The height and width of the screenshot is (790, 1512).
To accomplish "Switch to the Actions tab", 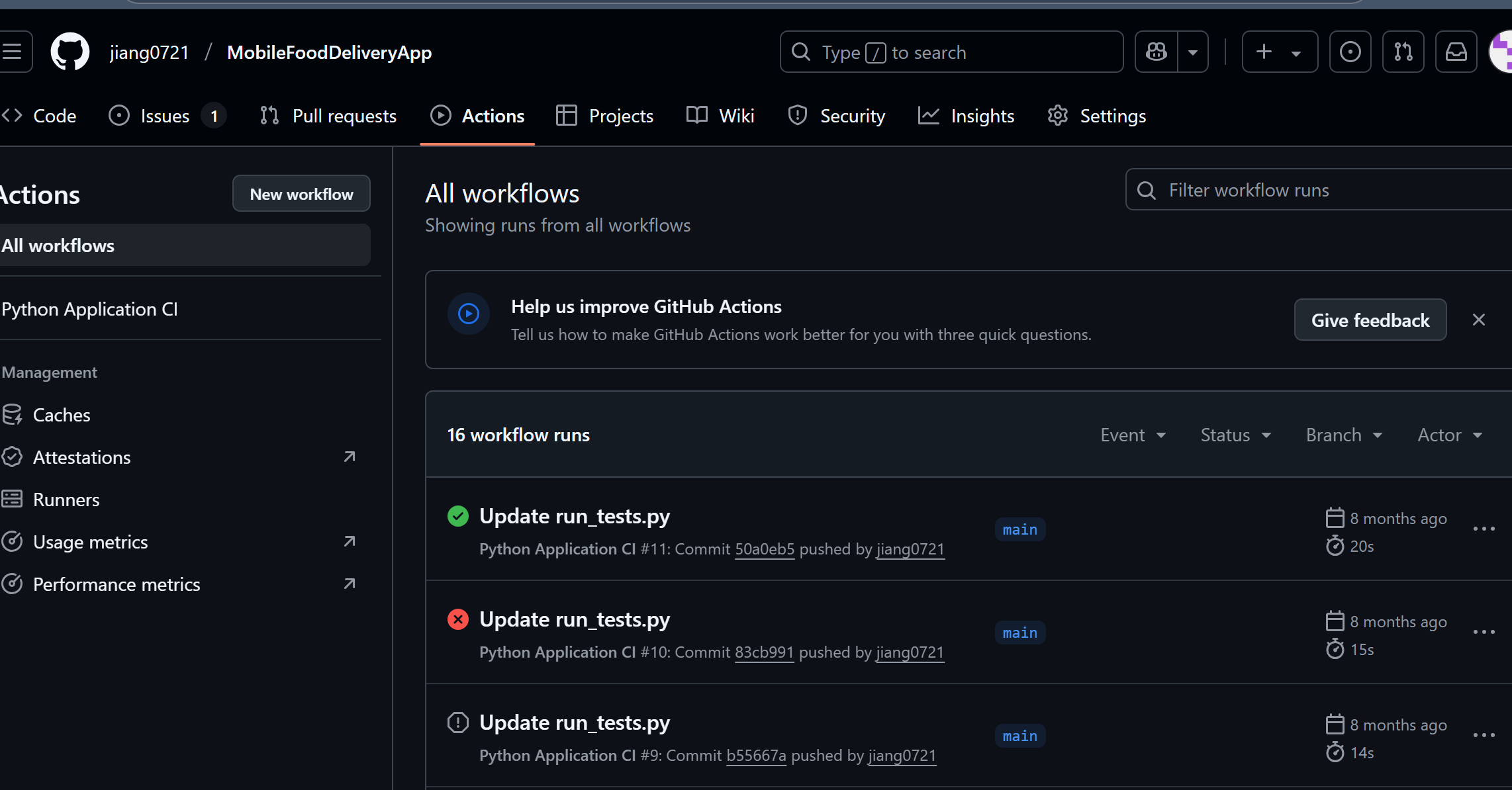I will [x=477, y=116].
